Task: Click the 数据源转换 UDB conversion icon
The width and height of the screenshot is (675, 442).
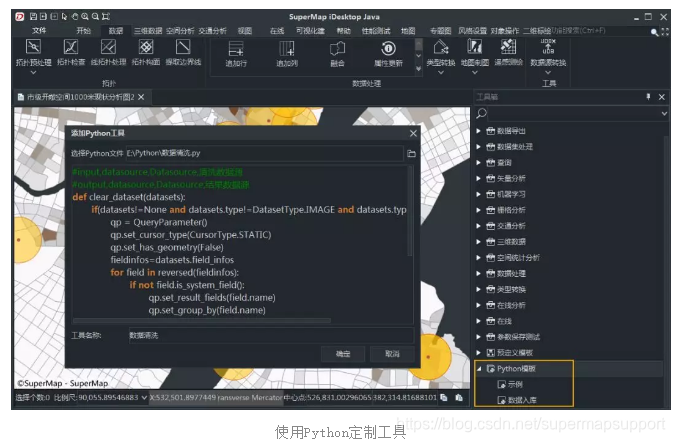Action: (548, 46)
